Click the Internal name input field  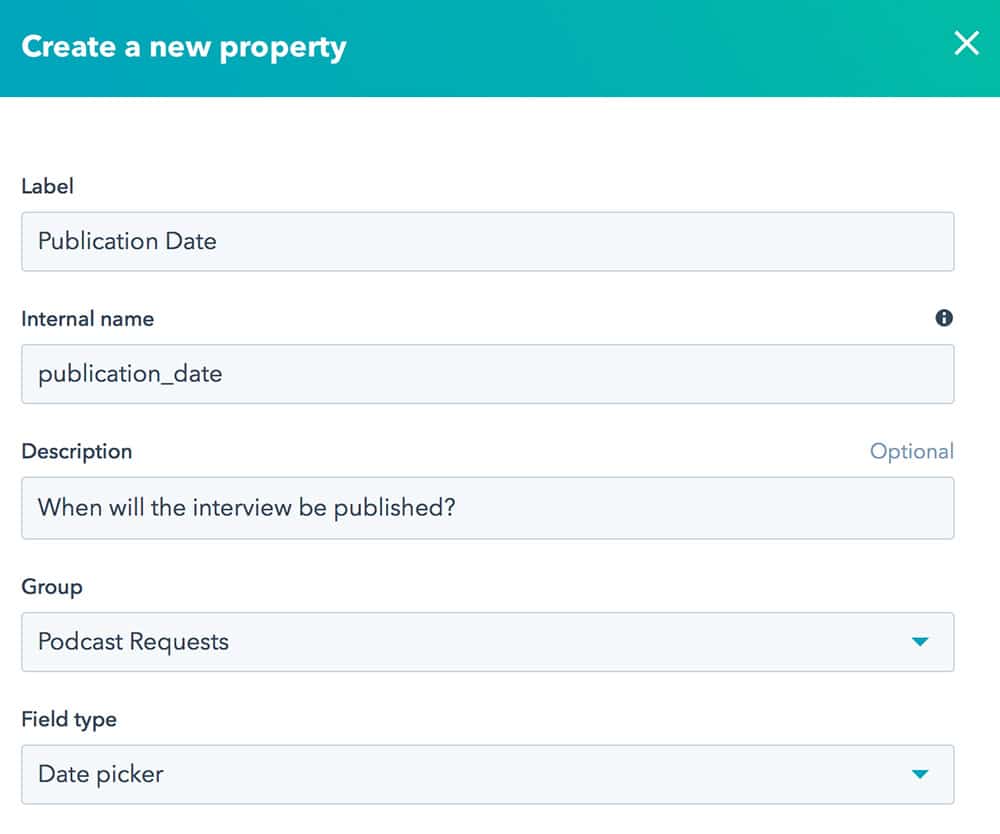click(400, 373)
